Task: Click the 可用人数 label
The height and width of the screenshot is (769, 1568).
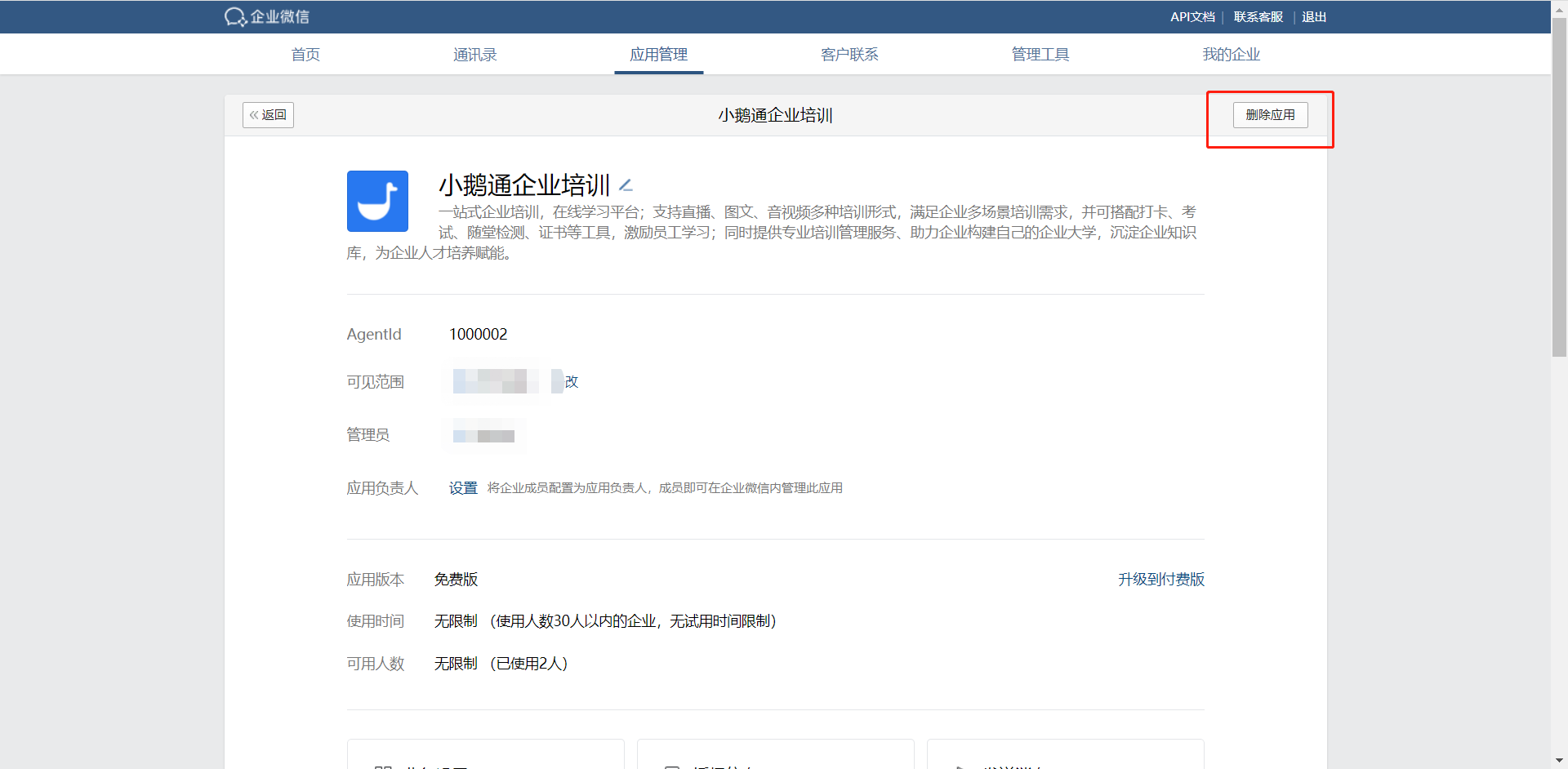Action: 376,664
